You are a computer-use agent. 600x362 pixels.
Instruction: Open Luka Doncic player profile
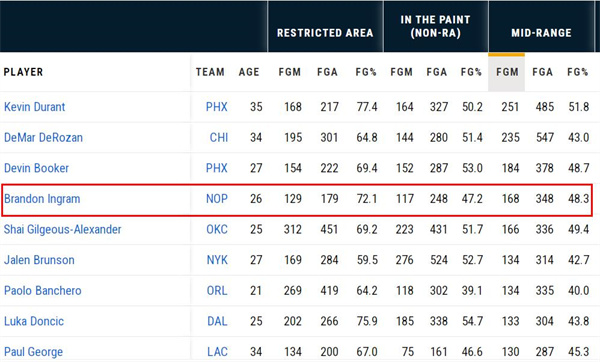point(34,321)
